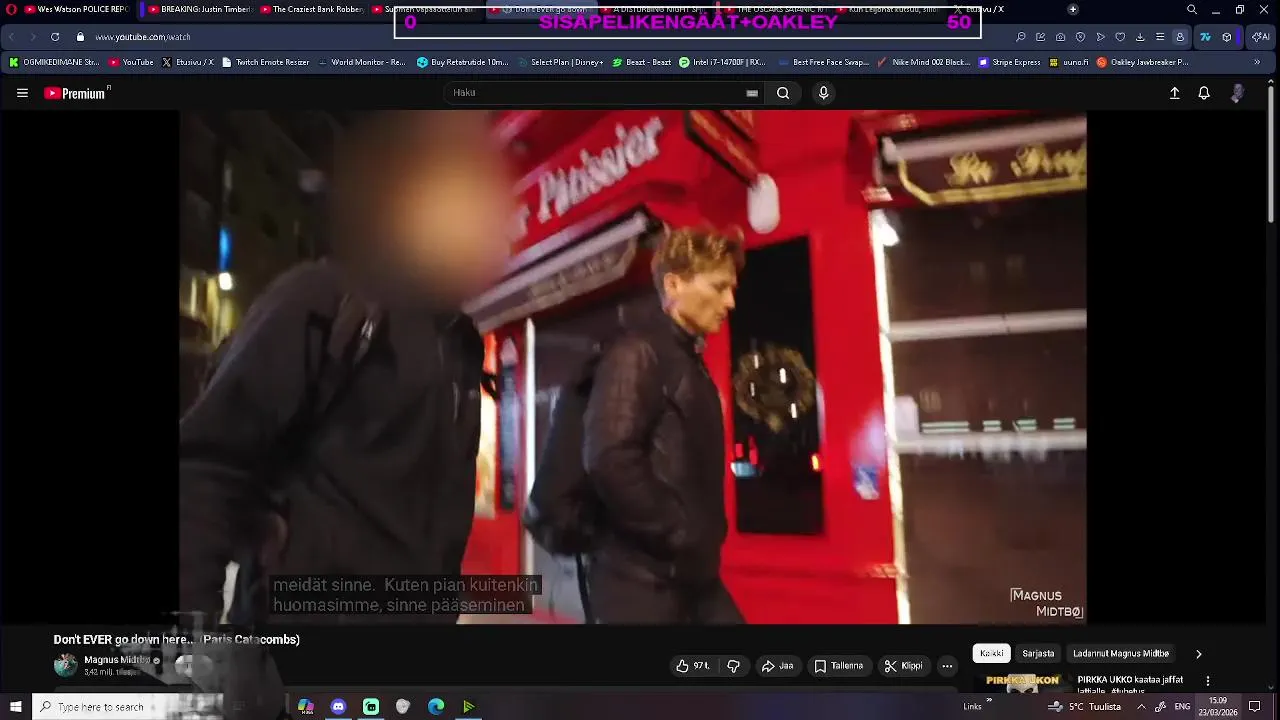1280x720 pixels.
Task: Click the Windows Type here to search box
Action: click(x=128, y=707)
